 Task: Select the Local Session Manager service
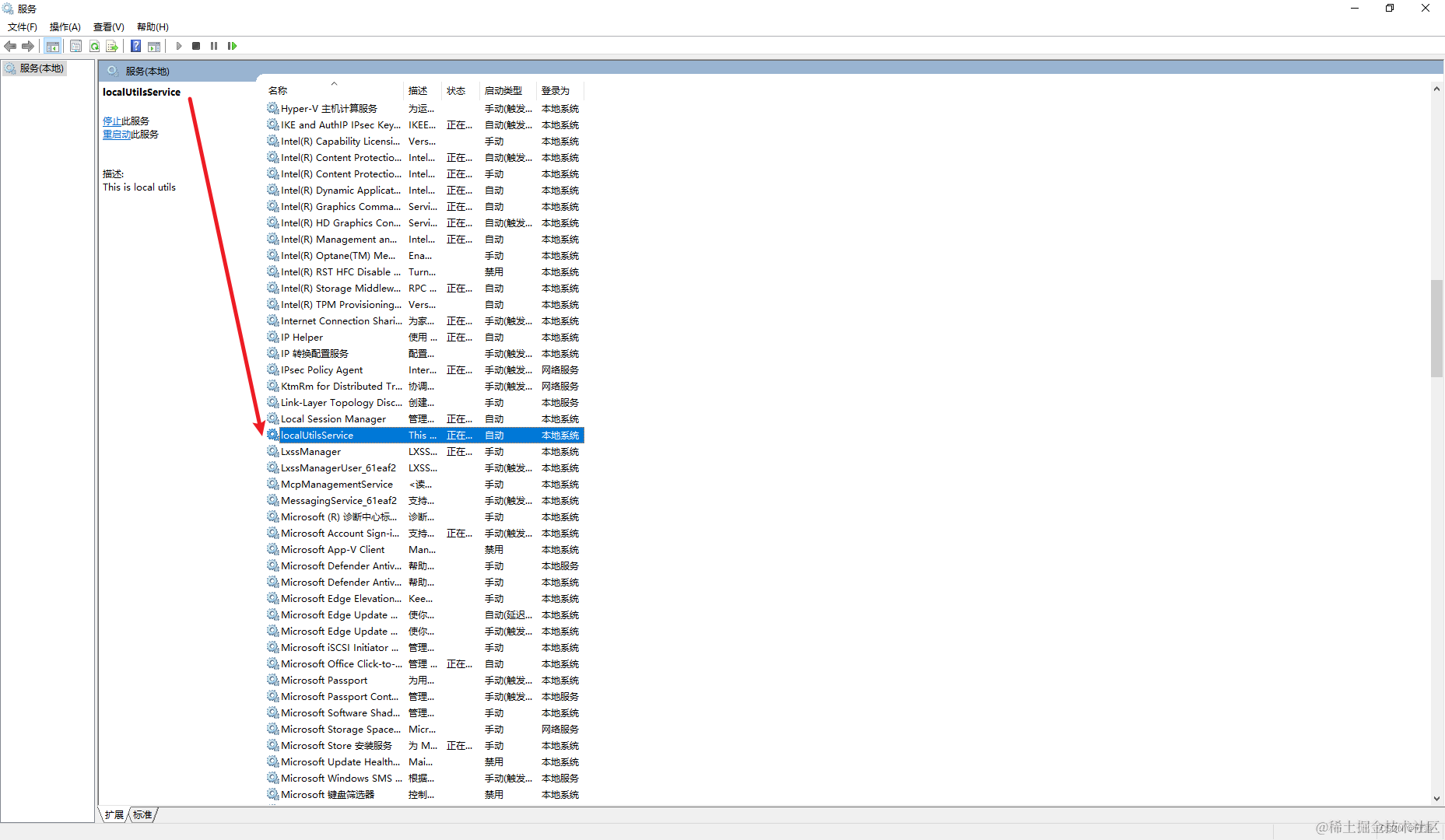pyautogui.click(x=425, y=419)
